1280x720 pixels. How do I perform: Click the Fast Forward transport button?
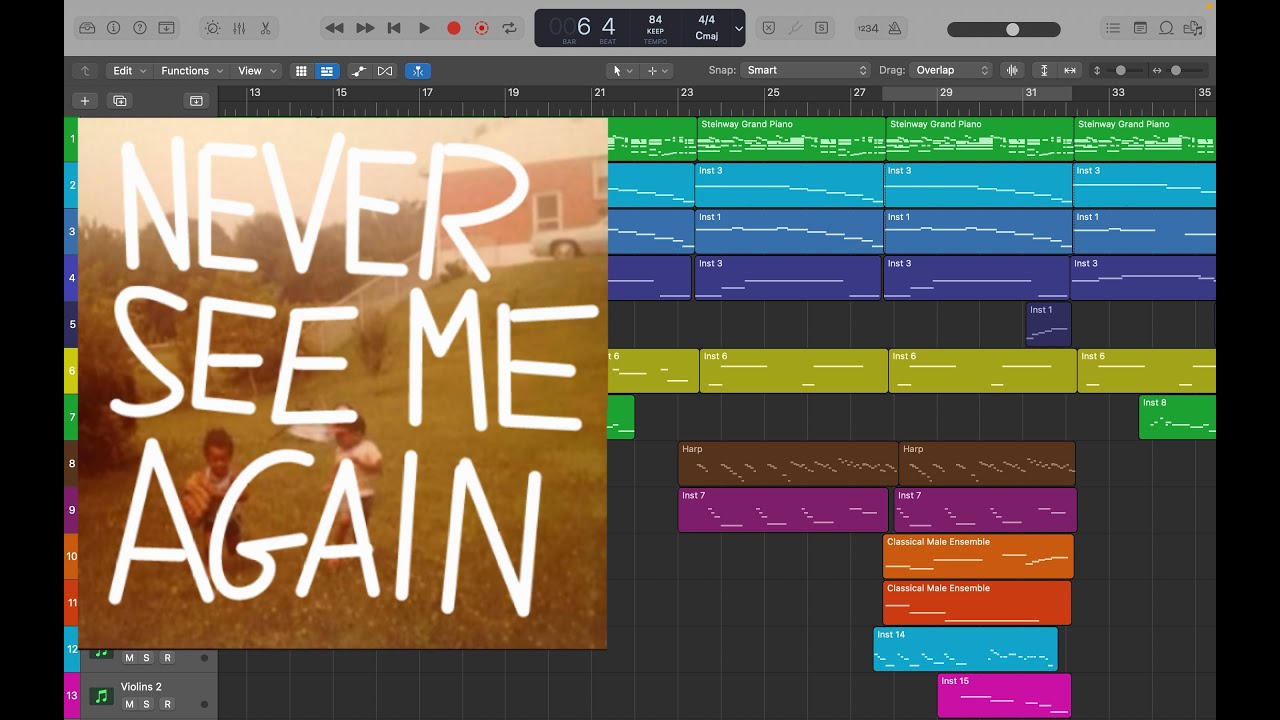(365, 28)
